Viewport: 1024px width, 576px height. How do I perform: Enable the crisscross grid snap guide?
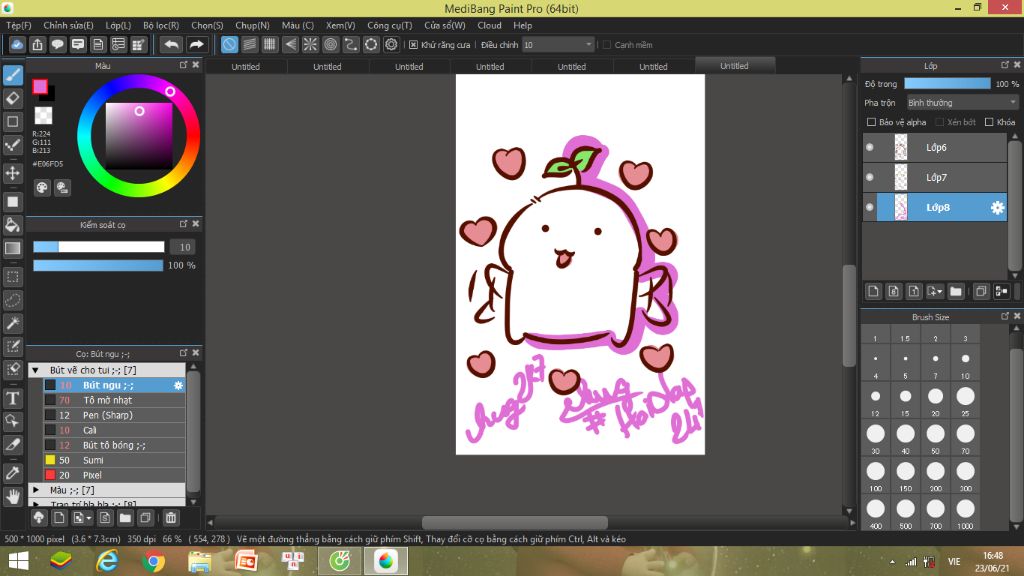(x=270, y=44)
